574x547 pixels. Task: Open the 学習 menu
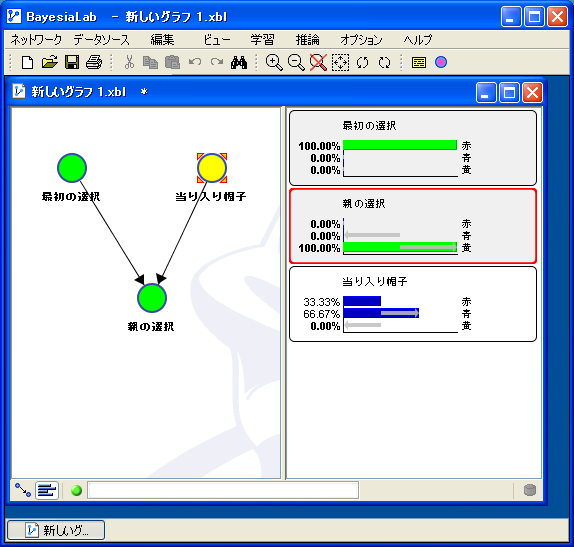point(262,40)
